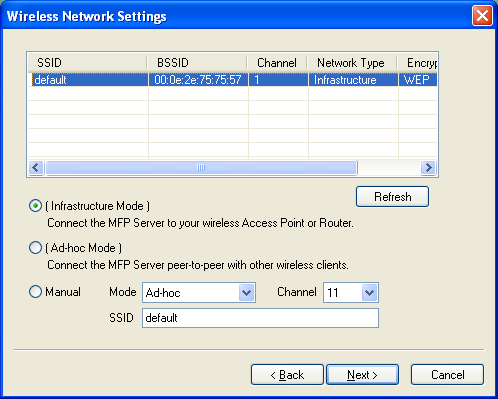The height and width of the screenshot is (399, 498).
Task: Go back with the Back button
Action: [287, 375]
